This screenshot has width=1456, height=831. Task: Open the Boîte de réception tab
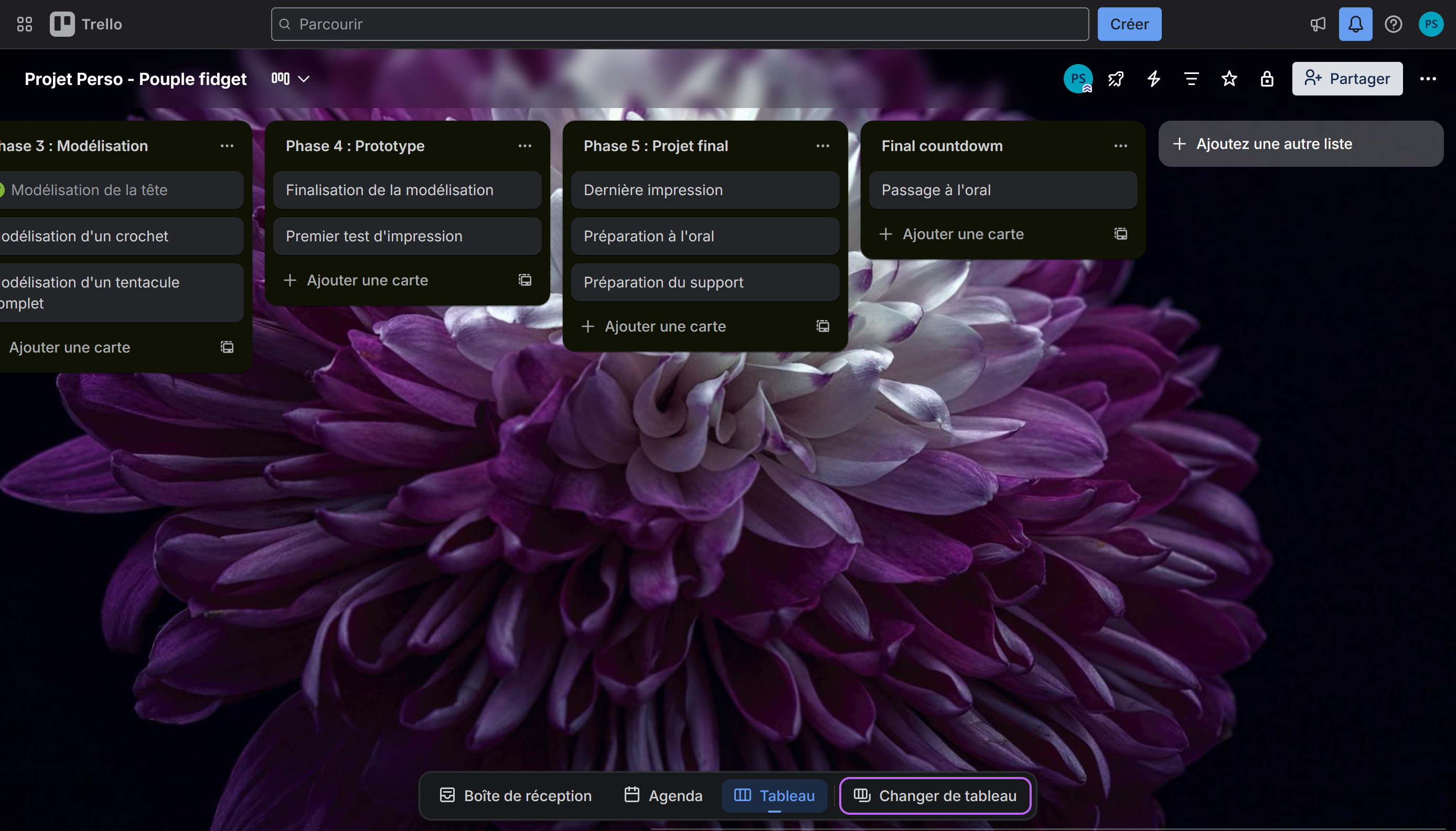tap(516, 795)
